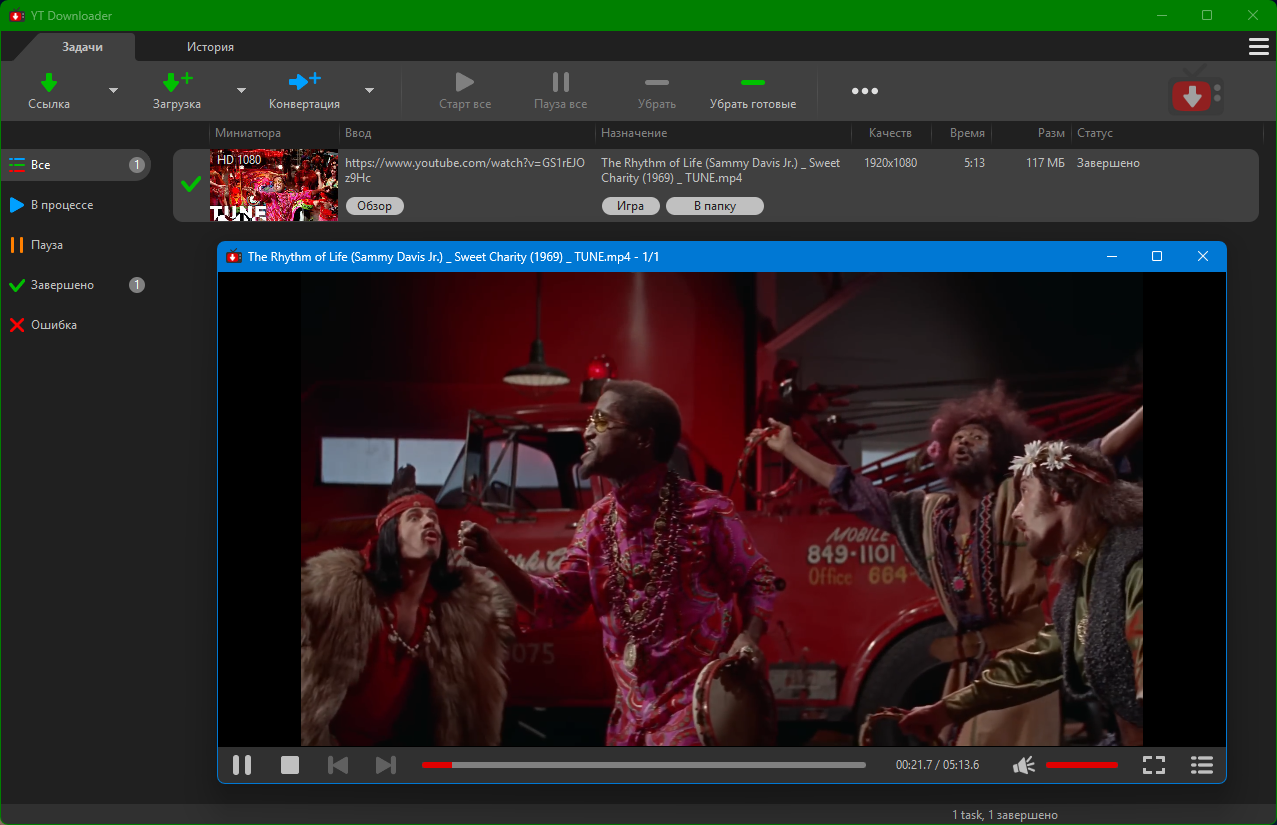Pause the playing video
The image size is (1277, 825).
point(242,765)
